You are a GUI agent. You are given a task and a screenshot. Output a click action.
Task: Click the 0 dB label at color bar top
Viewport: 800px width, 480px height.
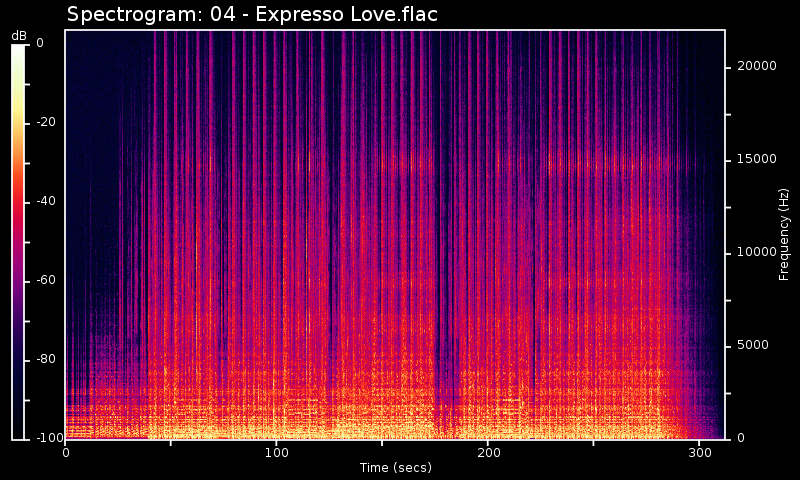40,43
